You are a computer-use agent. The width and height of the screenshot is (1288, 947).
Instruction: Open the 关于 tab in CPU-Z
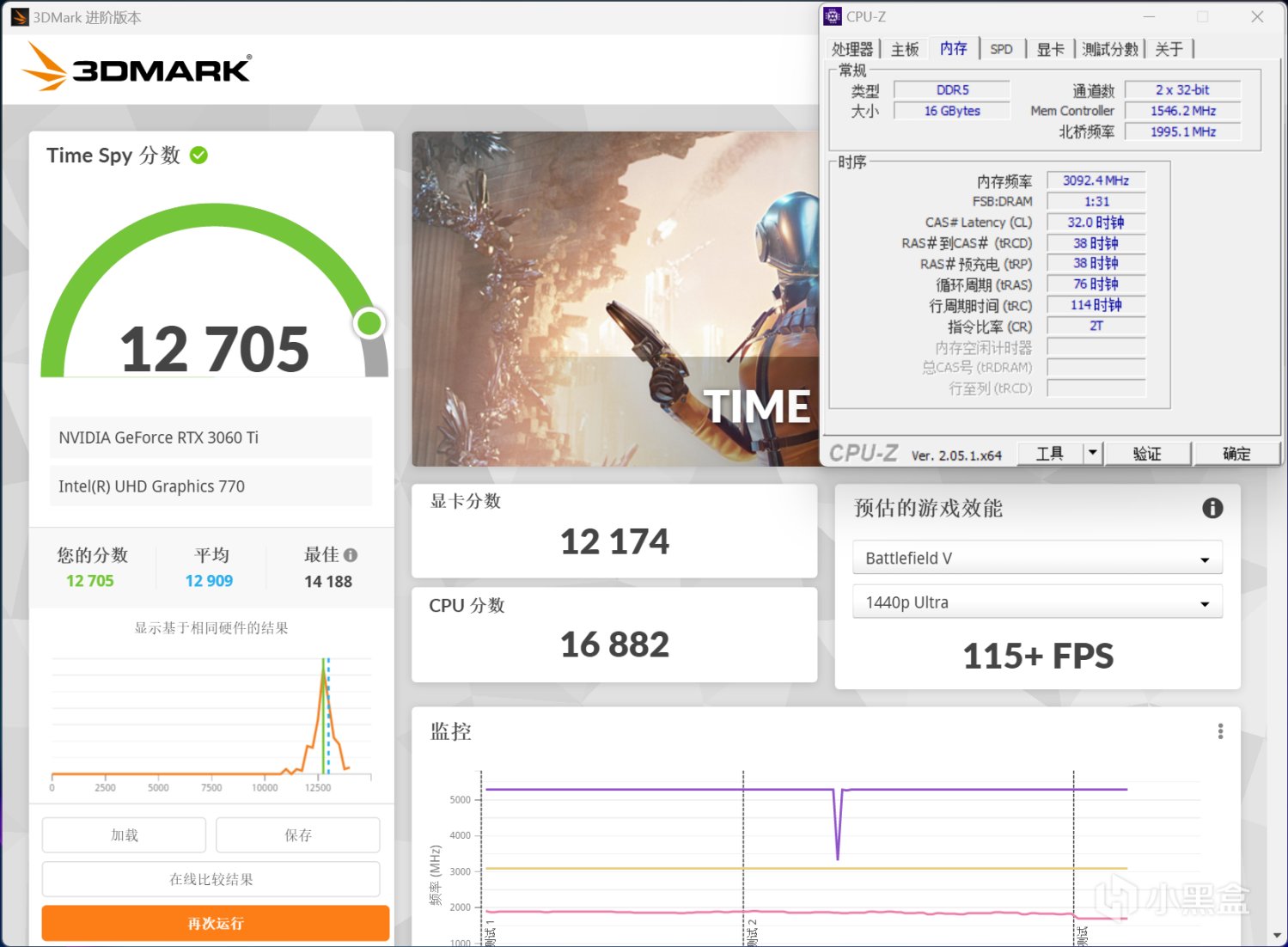1169,49
